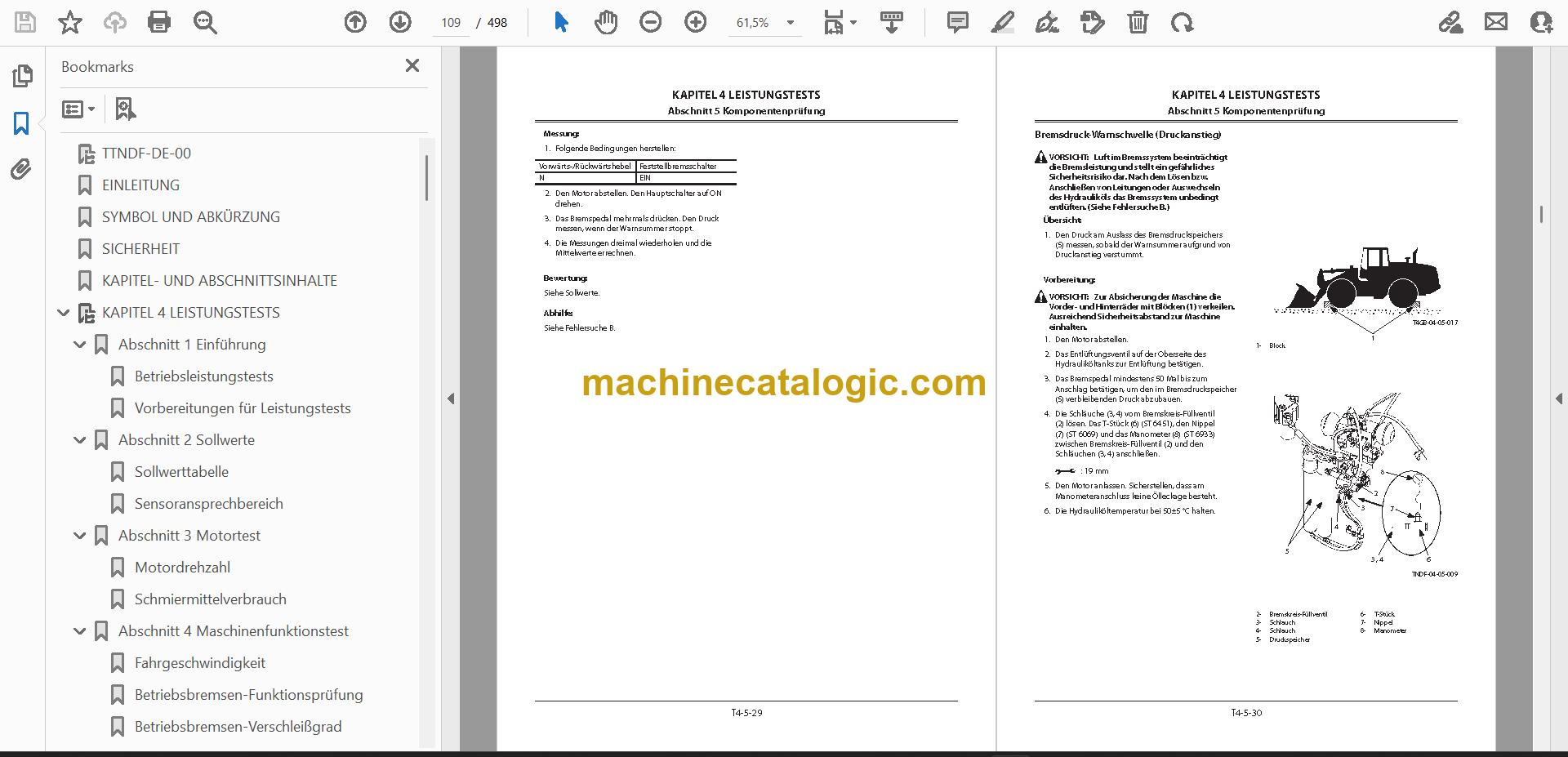This screenshot has width=1568, height=757.
Task: Toggle the Bookmarks panel icon in sidebar
Action: click(22, 123)
